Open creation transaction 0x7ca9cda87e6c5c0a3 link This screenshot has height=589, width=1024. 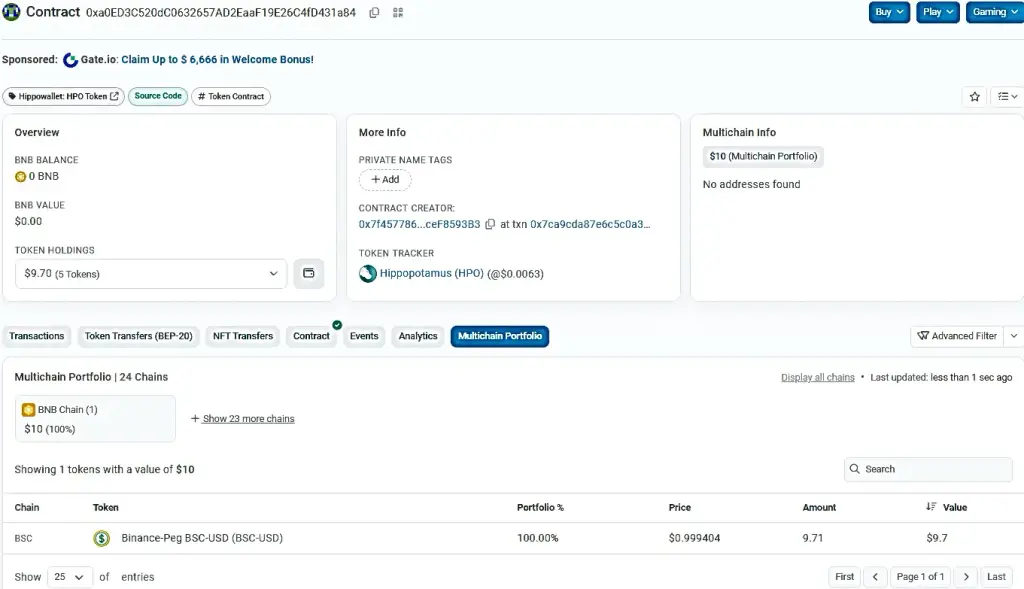pyautogui.click(x=590, y=224)
